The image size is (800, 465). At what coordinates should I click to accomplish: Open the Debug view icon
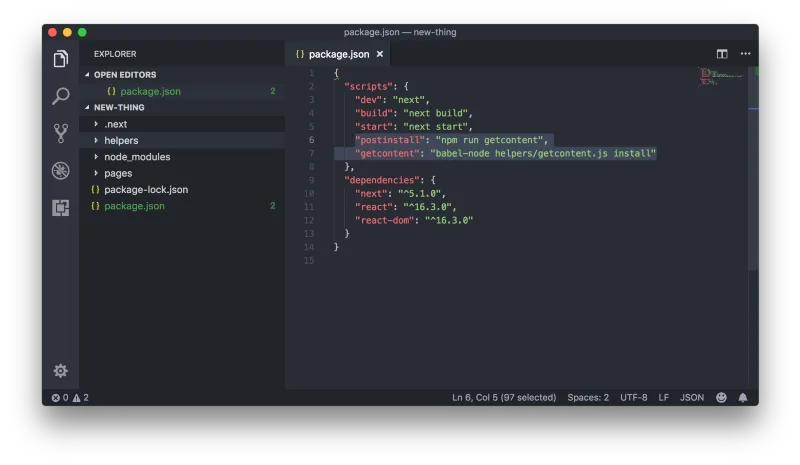(60, 170)
